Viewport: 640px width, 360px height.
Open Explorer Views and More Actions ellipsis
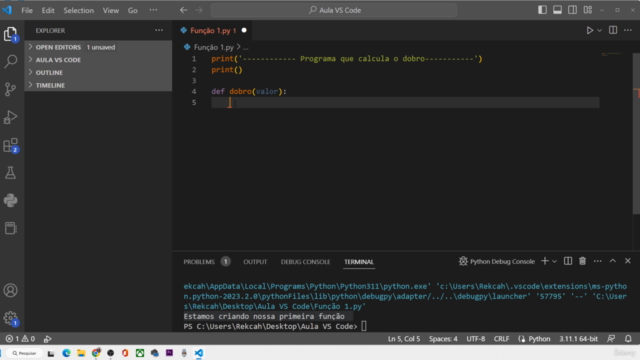159,30
